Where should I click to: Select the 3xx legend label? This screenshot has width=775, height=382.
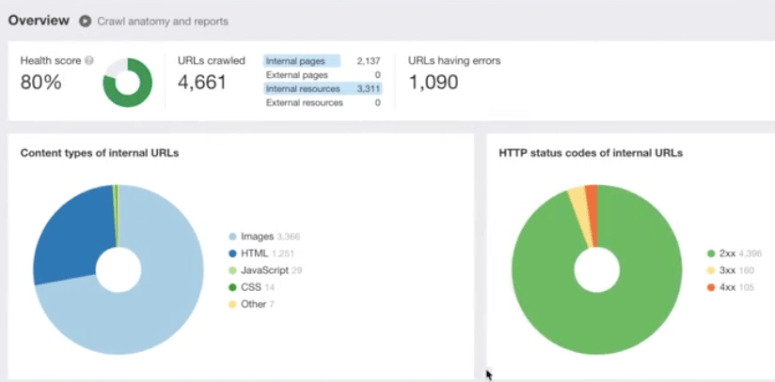point(728,270)
